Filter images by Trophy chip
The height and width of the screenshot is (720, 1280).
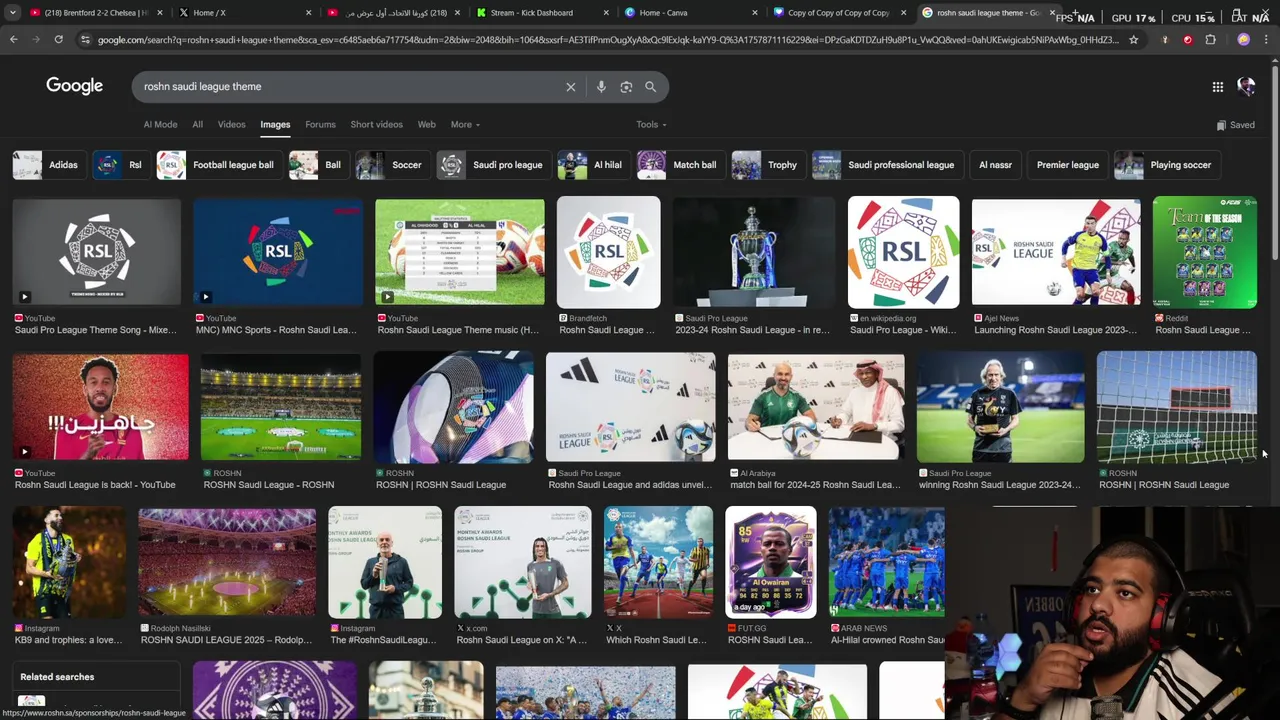tap(767, 165)
